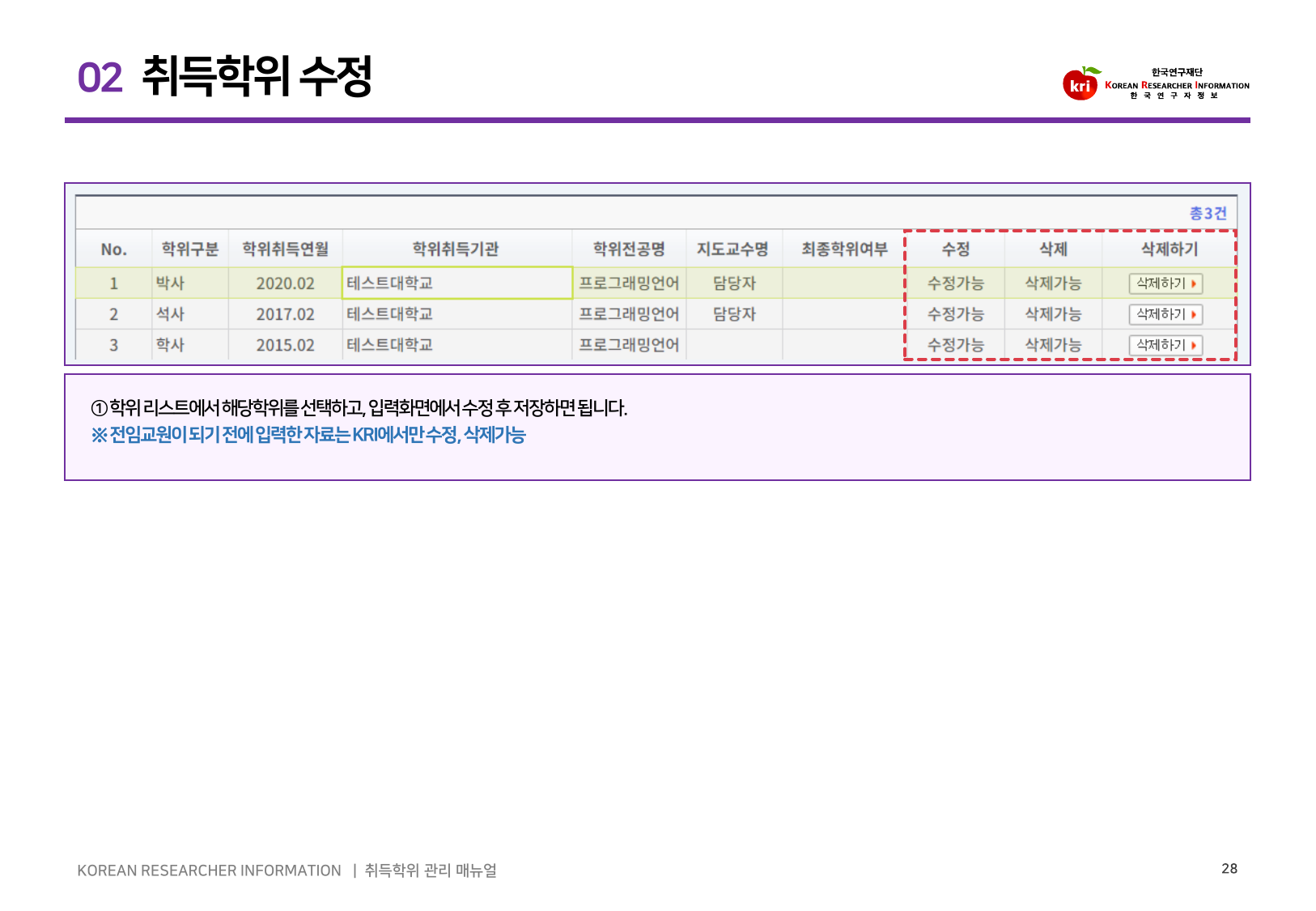Select the 학사 degree type cell
Image resolution: width=1316 pixels, height=911 pixels.
(x=171, y=345)
